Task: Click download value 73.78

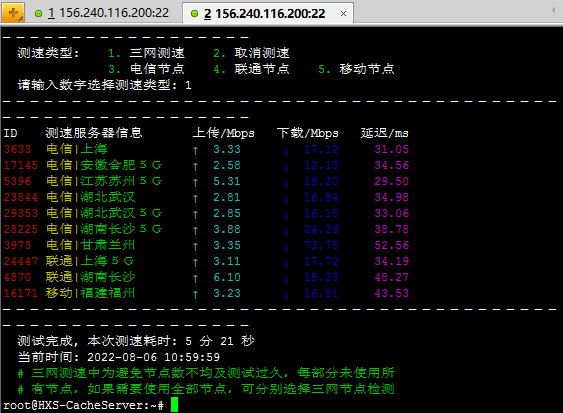Action: [x=321, y=245]
